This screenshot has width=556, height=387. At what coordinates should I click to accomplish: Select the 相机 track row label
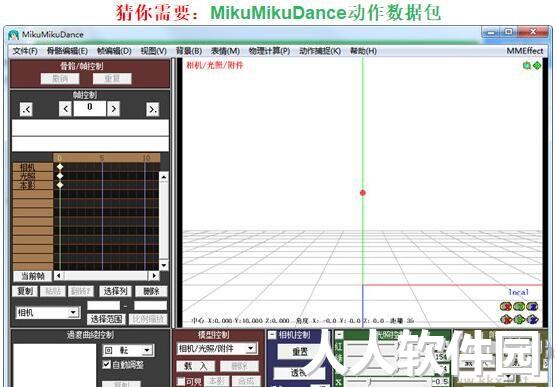(x=33, y=167)
